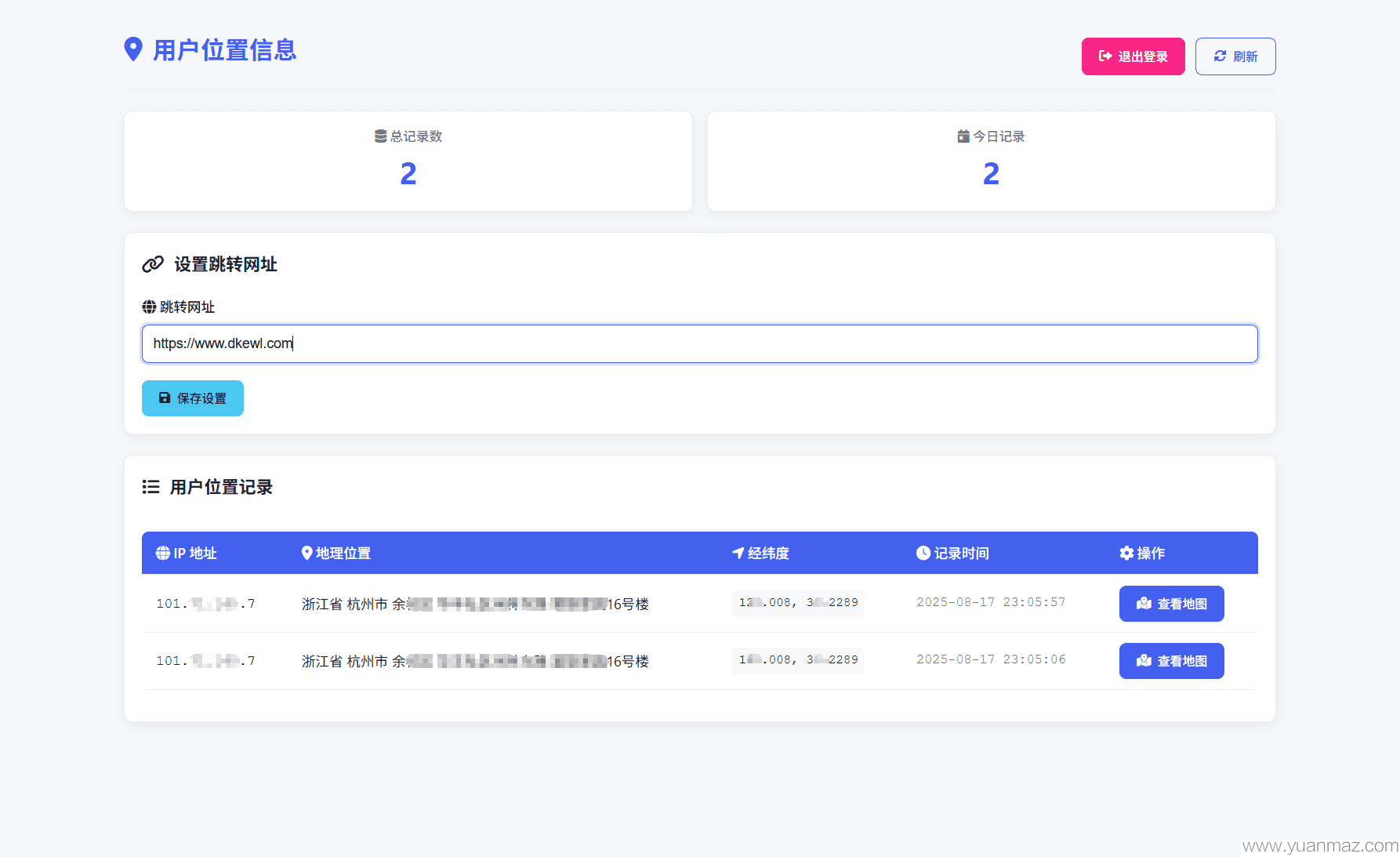Click the clock icon in 记录时间 column header
The image size is (1400, 857).
[x=923, y=553]
